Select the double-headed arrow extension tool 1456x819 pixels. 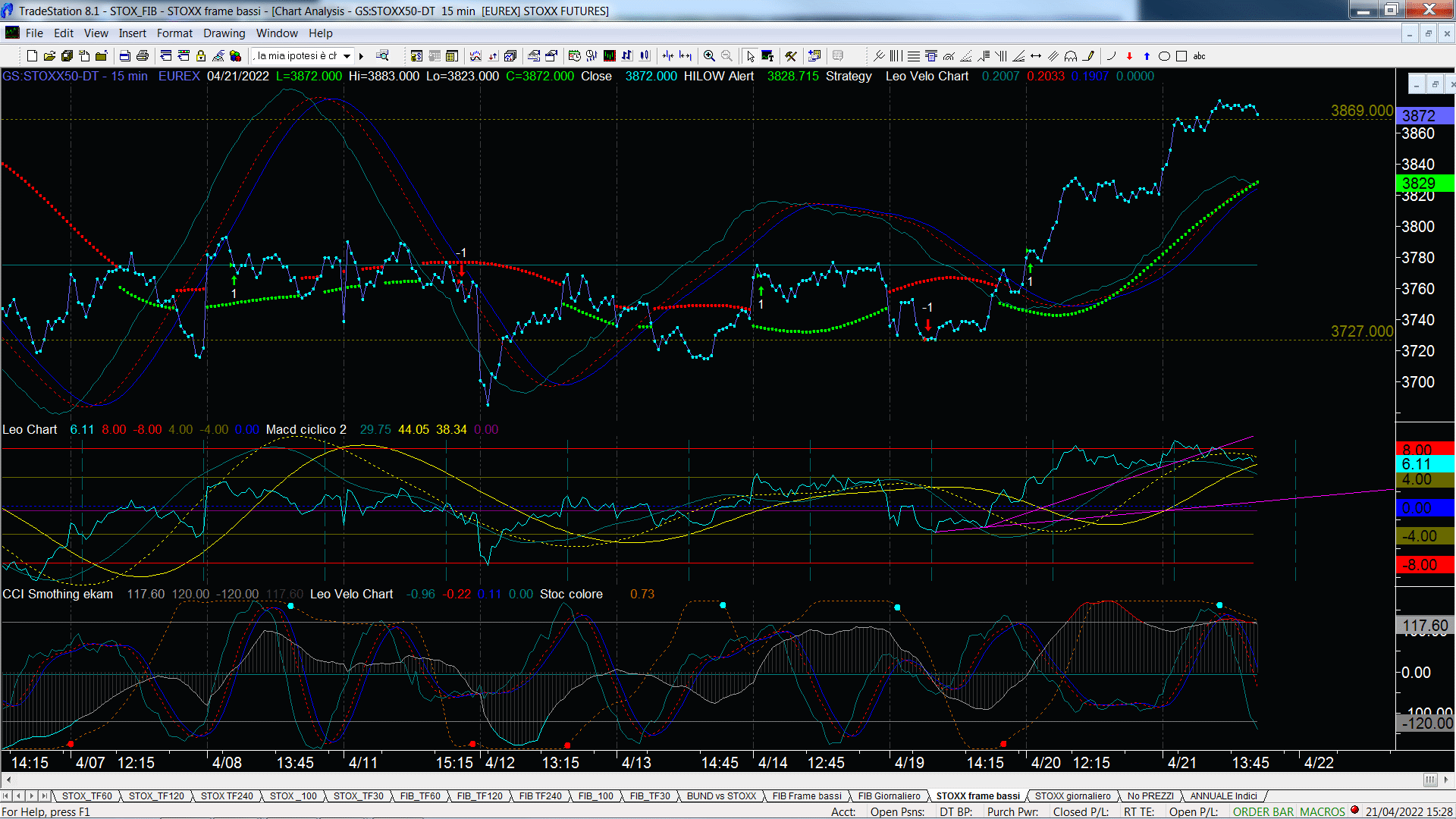pos(1036,56)
